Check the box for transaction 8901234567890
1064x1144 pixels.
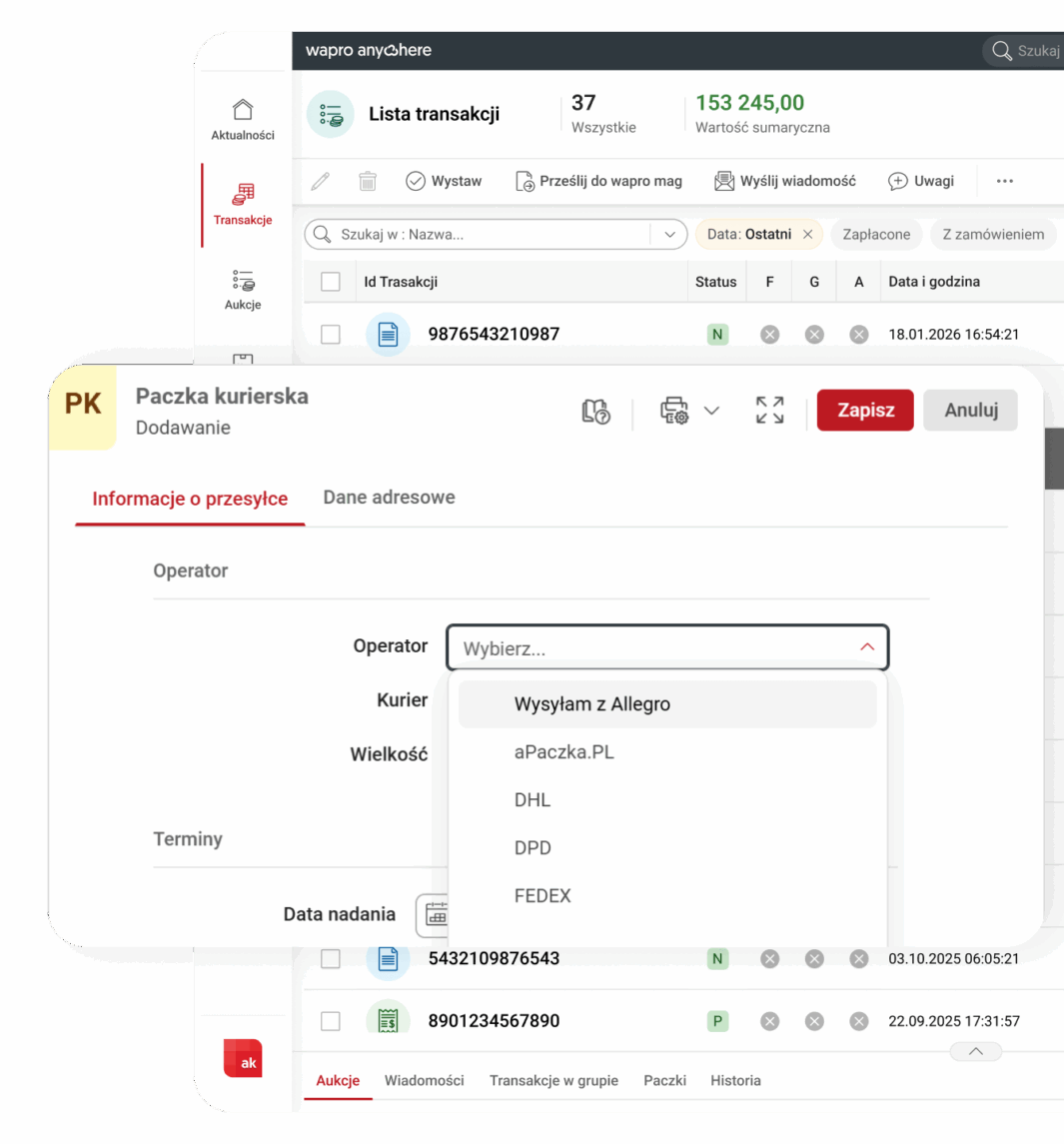(331, 1021)
